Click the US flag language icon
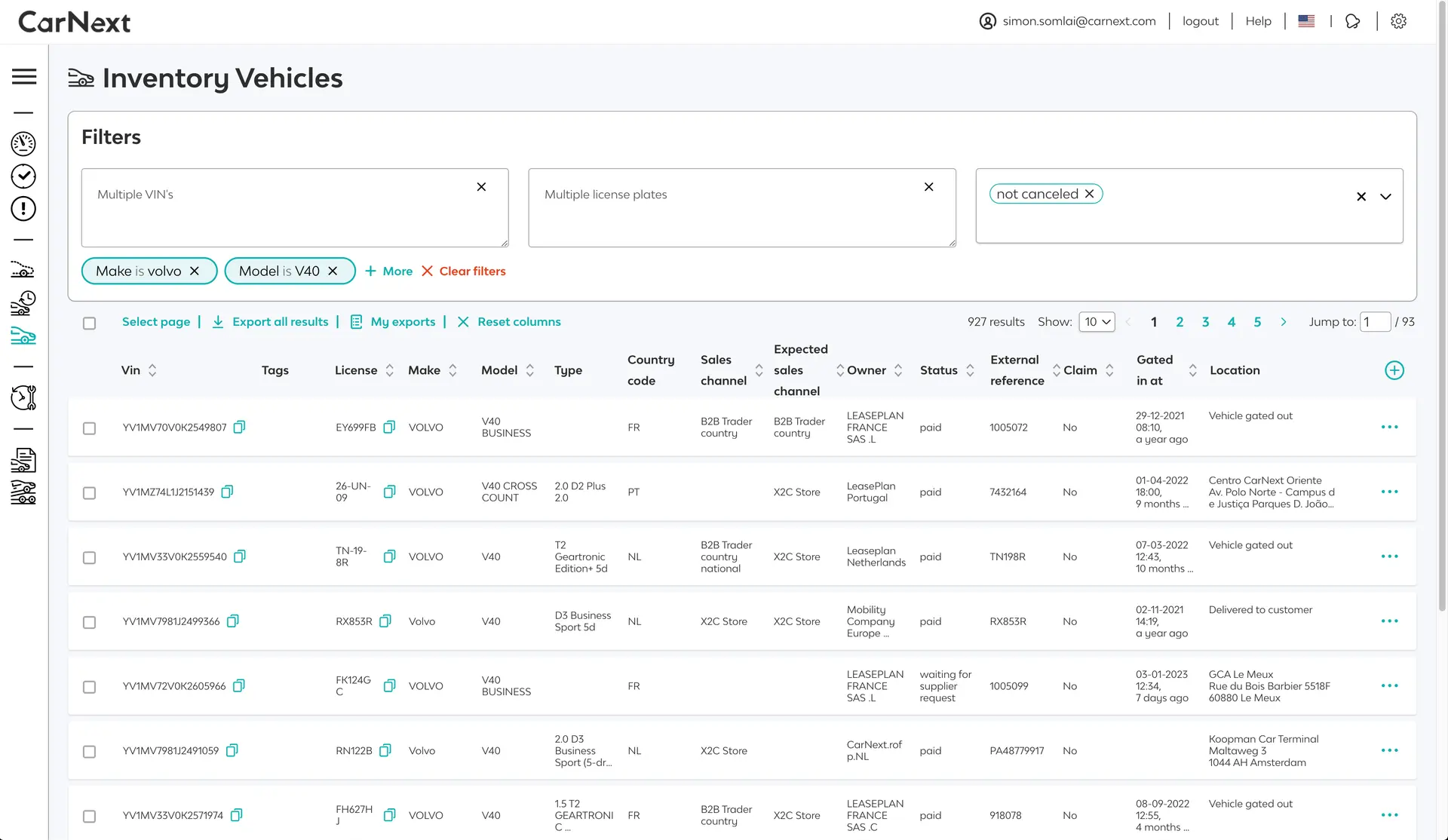 point(1306,21)
